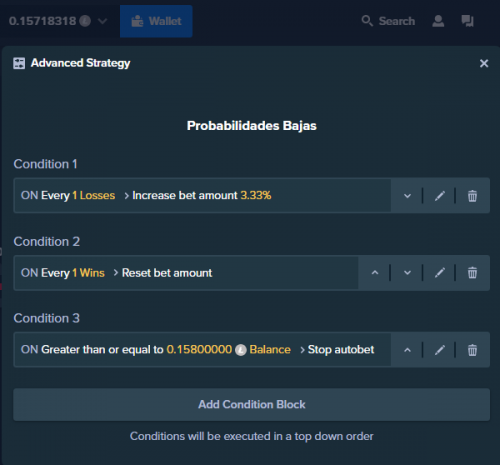Click 'Conditions will be executed' note text
The image size is (500, 465).
pos(251,436)
